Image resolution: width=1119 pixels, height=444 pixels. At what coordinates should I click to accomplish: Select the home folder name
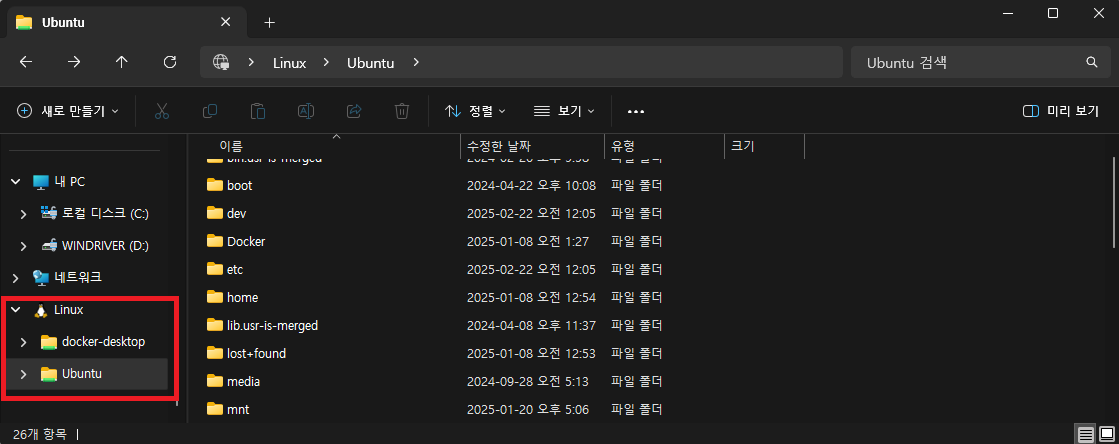coord(243,297)
